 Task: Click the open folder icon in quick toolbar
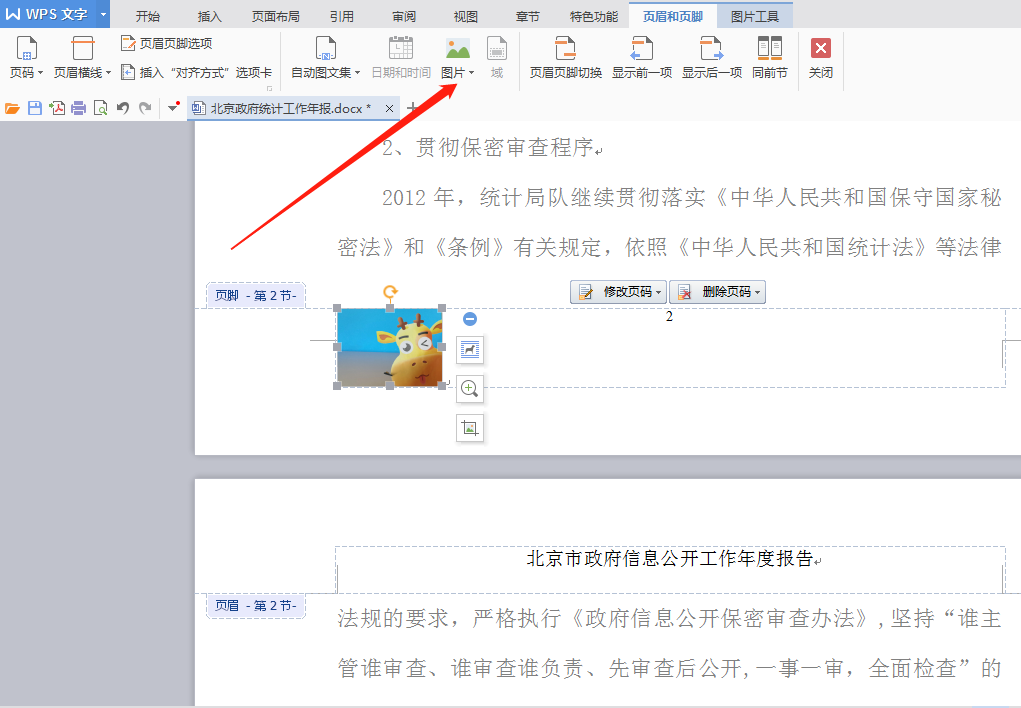[12, 108]
